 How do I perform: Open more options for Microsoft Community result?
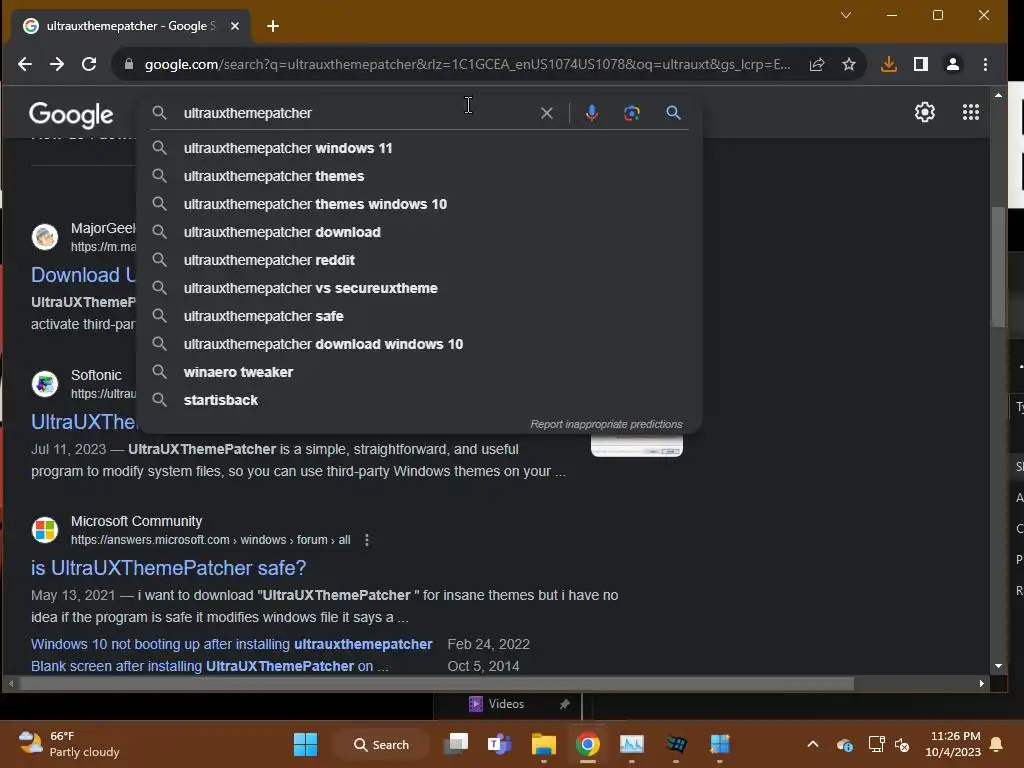pyautogui.click(x=367, y=540)
